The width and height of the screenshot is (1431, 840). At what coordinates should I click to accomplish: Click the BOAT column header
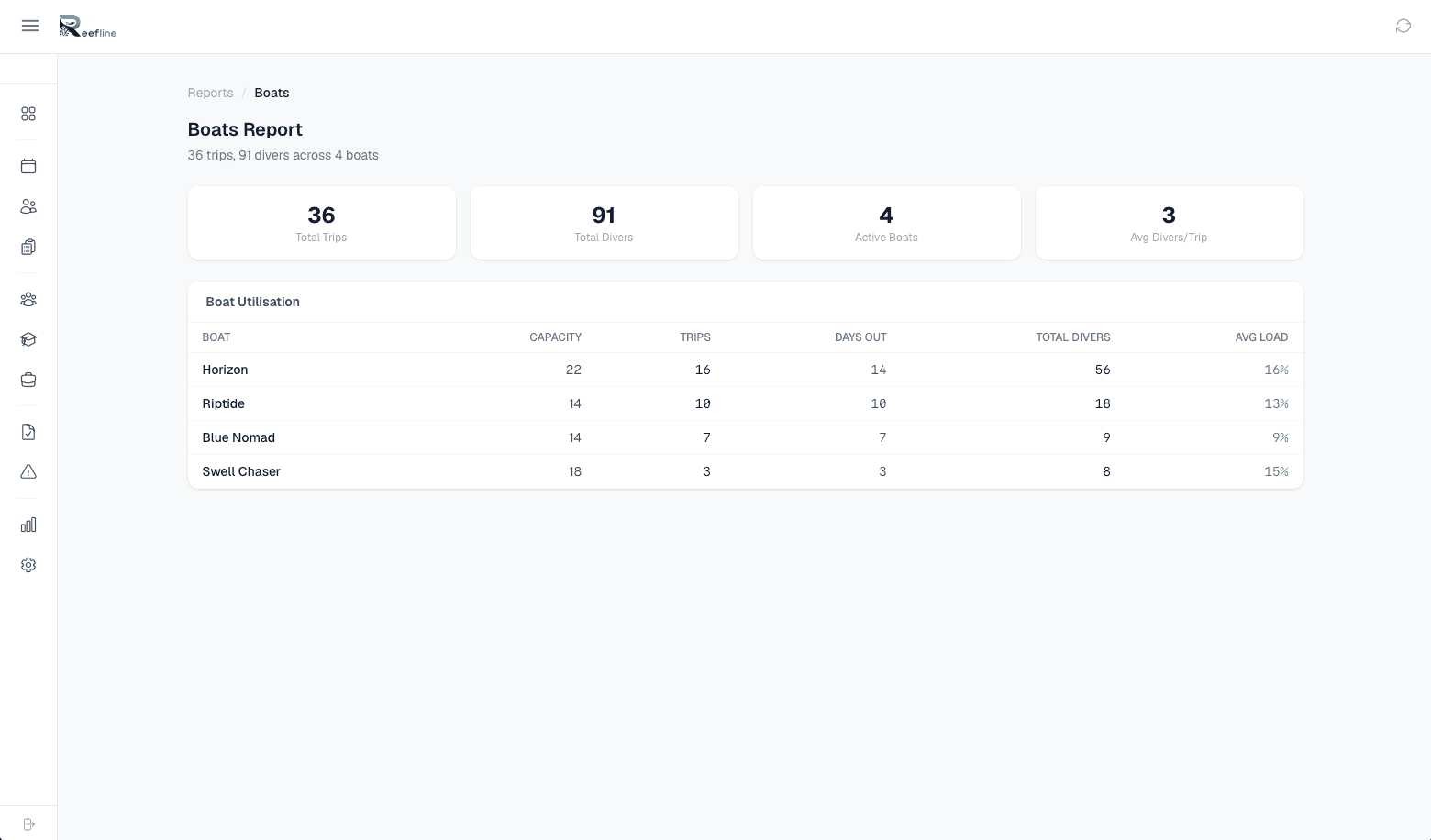point(216,337)
